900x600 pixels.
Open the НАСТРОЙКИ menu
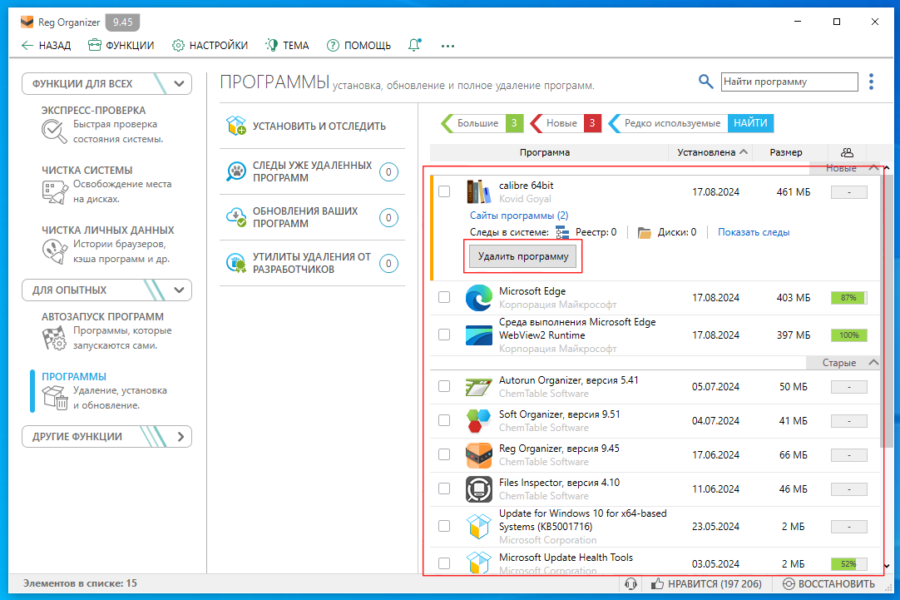pos(210,45)
